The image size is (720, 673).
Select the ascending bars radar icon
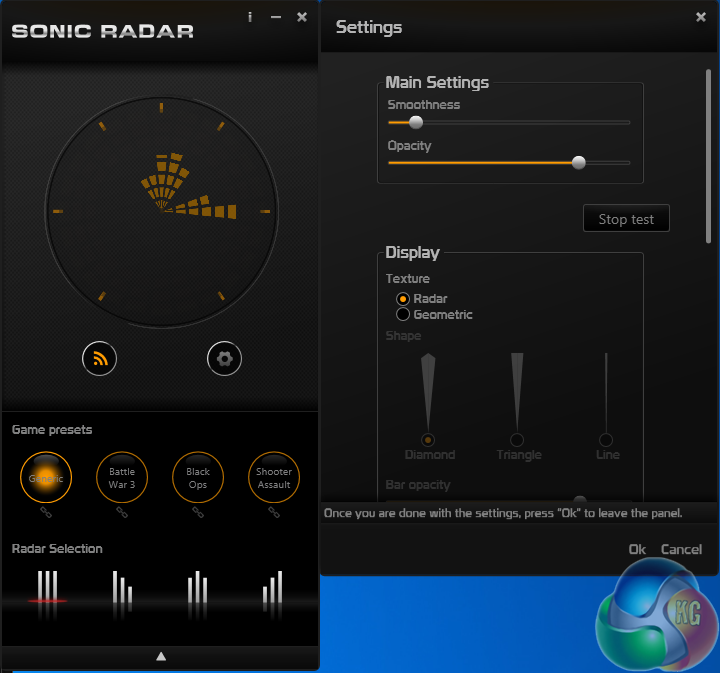click(x=273, y=588)
